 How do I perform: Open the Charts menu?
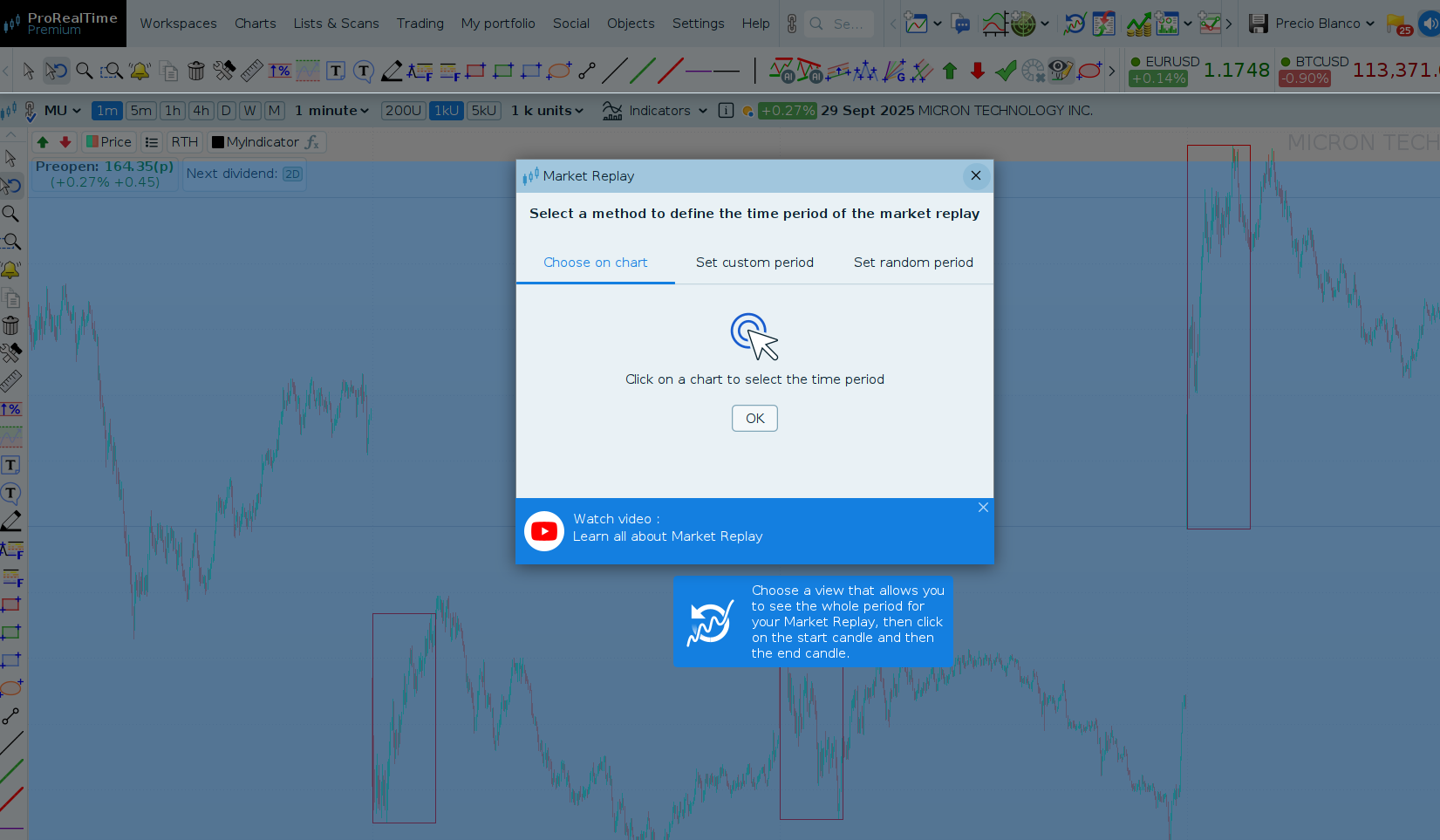point(255,24)
